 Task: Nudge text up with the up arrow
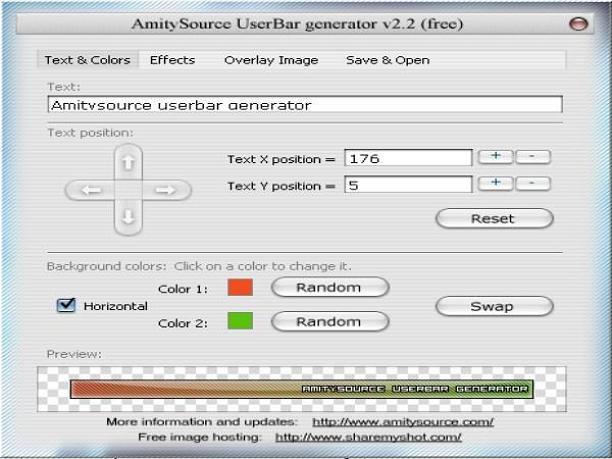click(x=128, y=163)
